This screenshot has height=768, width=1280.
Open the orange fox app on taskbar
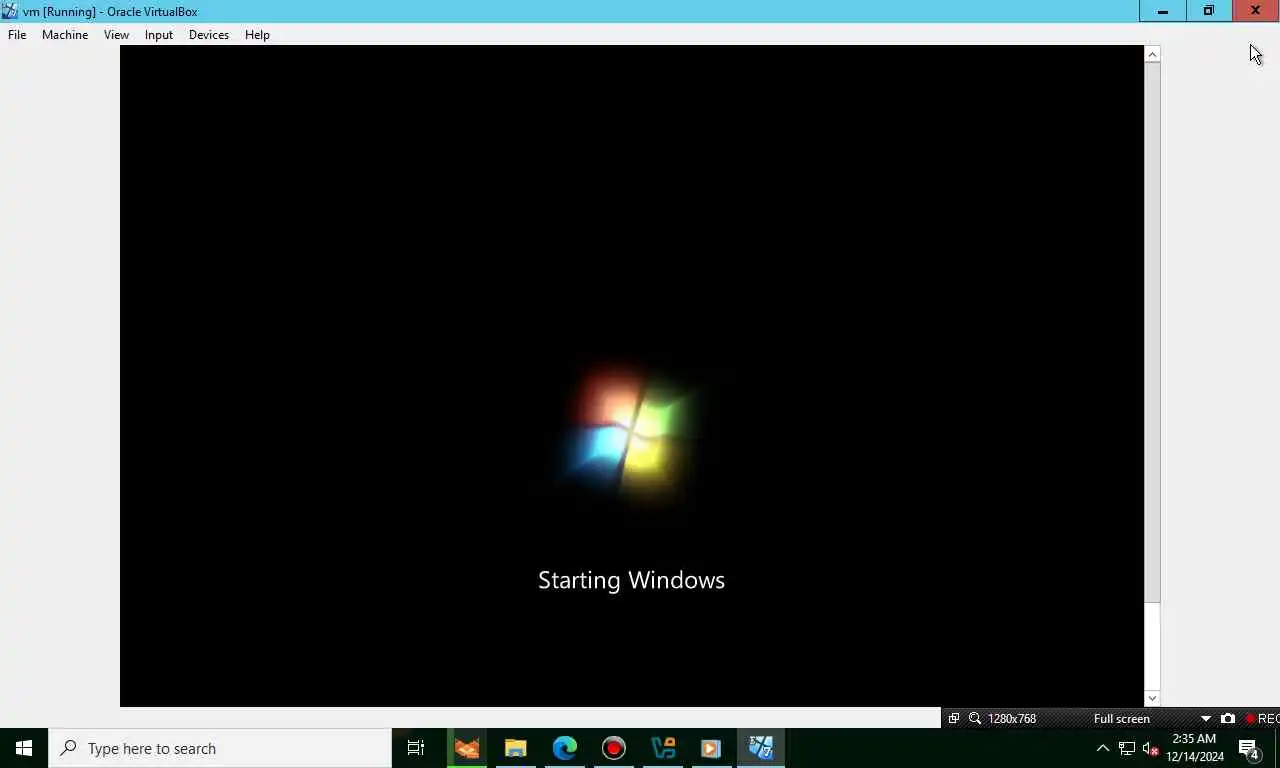tap(467, 748)
